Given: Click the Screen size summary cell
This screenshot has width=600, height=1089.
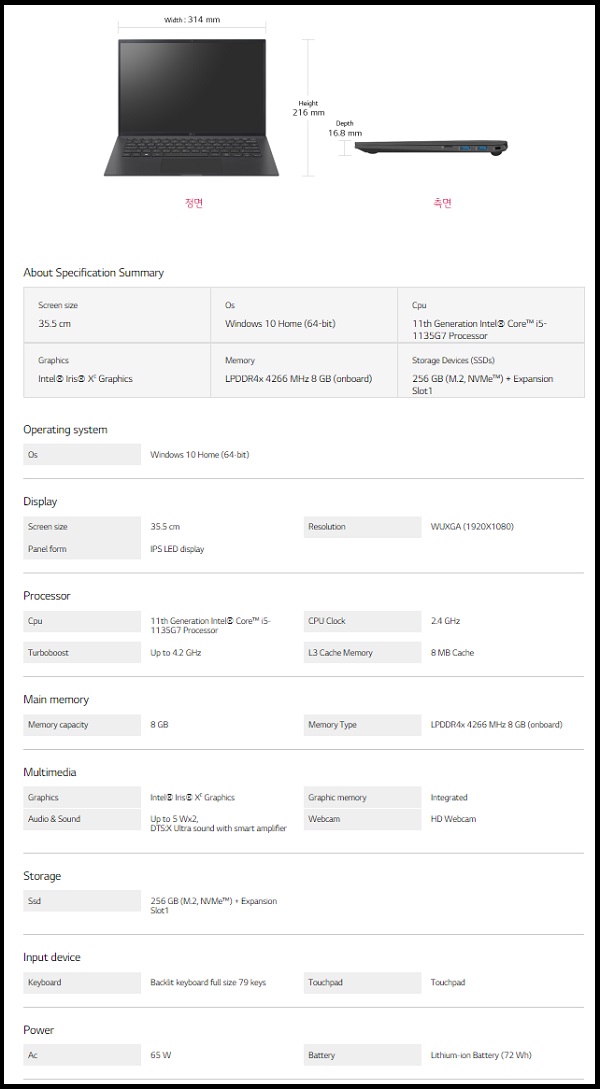Looking at the screenshot, I should (116, 315).
